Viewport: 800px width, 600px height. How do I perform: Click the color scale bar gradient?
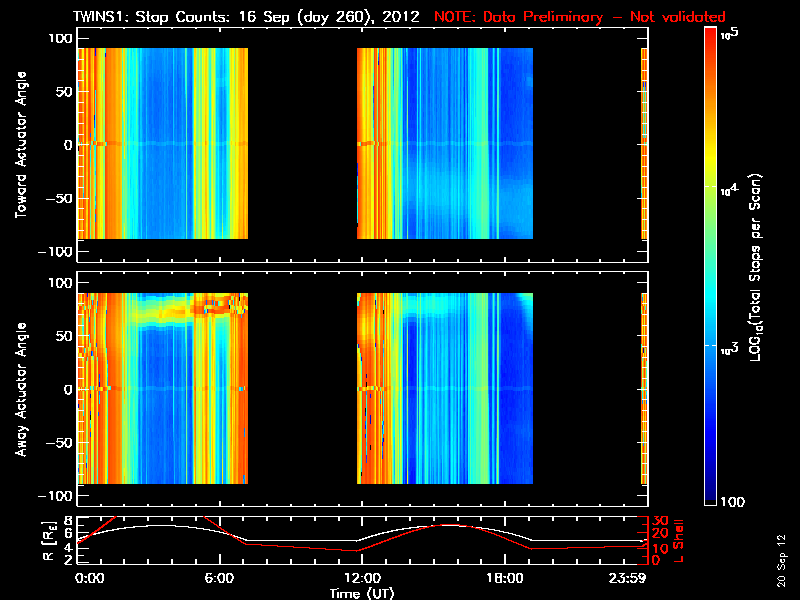coord(710,266)
